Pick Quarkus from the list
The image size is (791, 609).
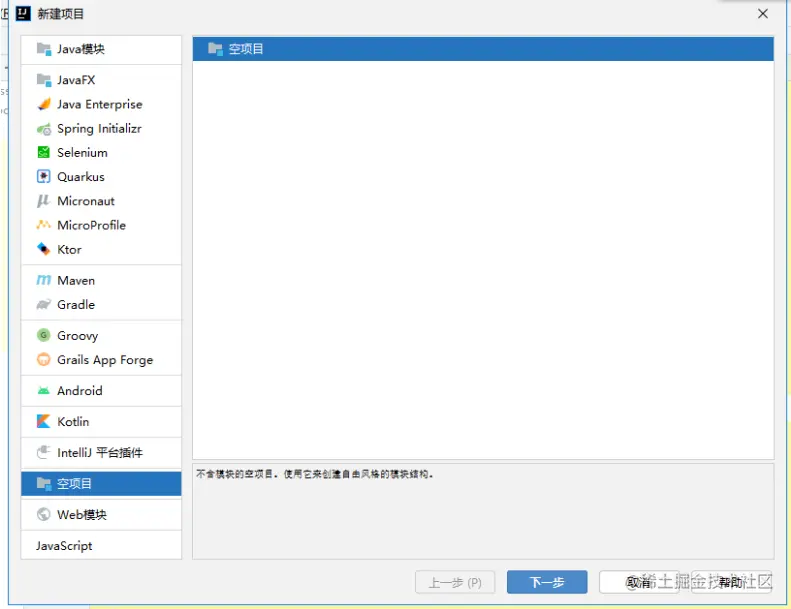[101, 177]
